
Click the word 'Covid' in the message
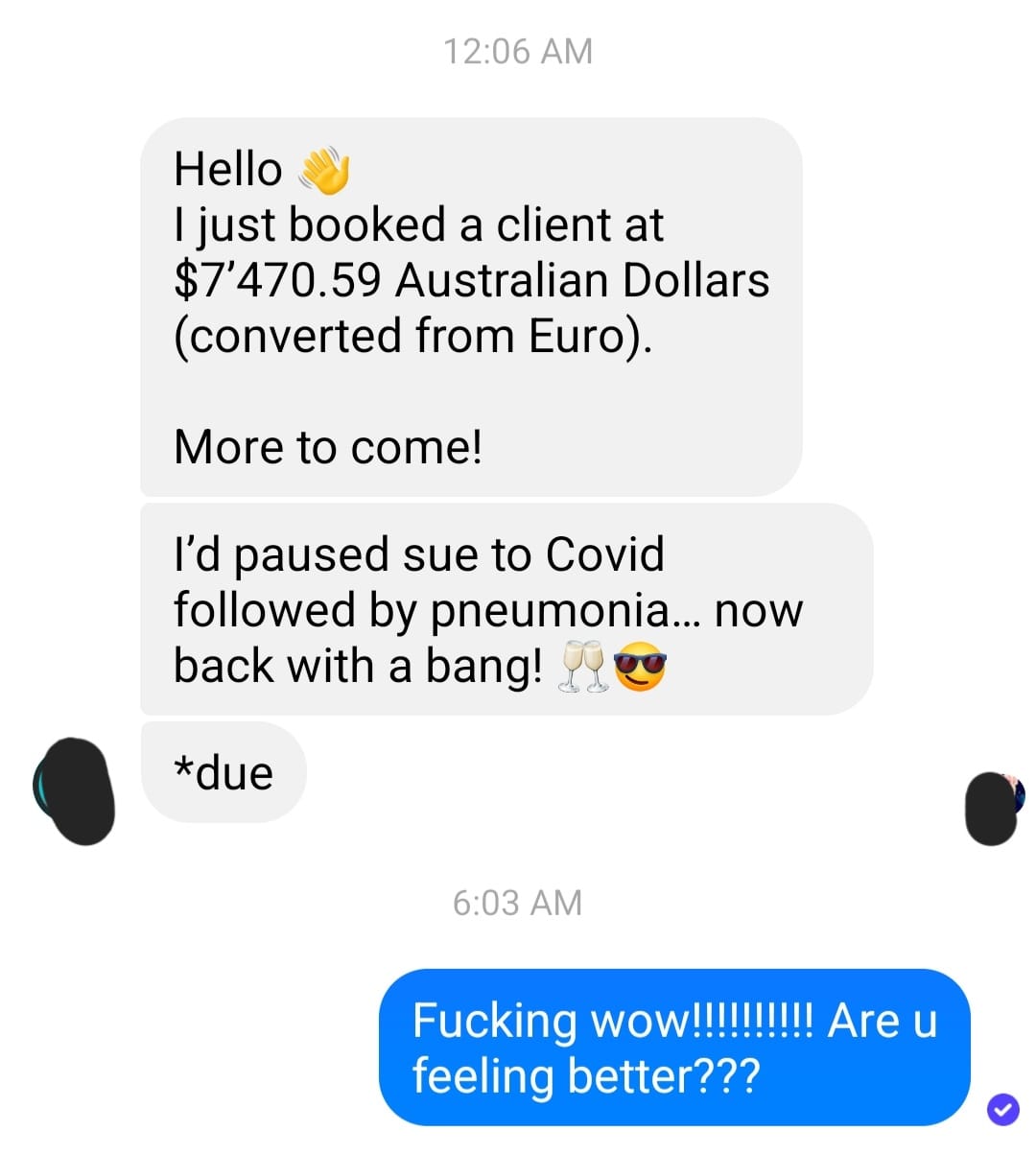[x=604, y=554]
